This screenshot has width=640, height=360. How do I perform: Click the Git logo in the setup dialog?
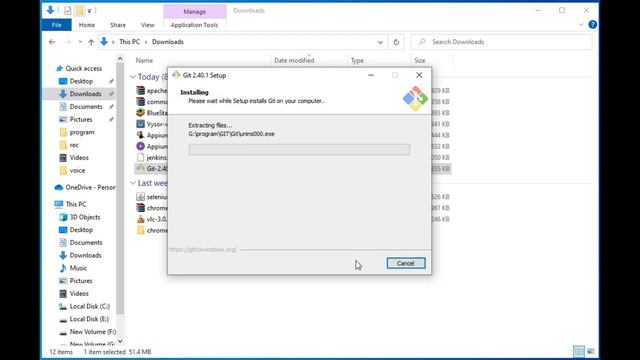(415, 98)
